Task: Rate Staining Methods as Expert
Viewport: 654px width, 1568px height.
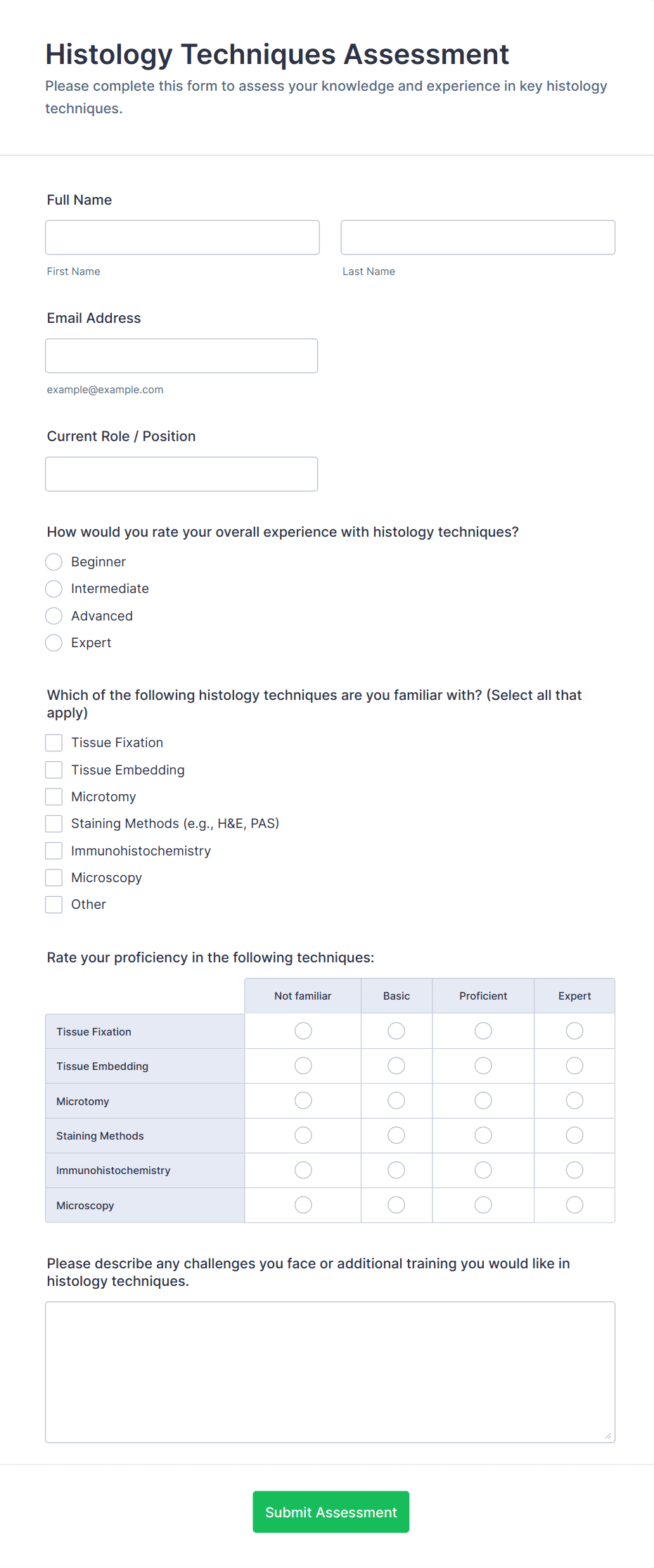Action: (575, 1135)
